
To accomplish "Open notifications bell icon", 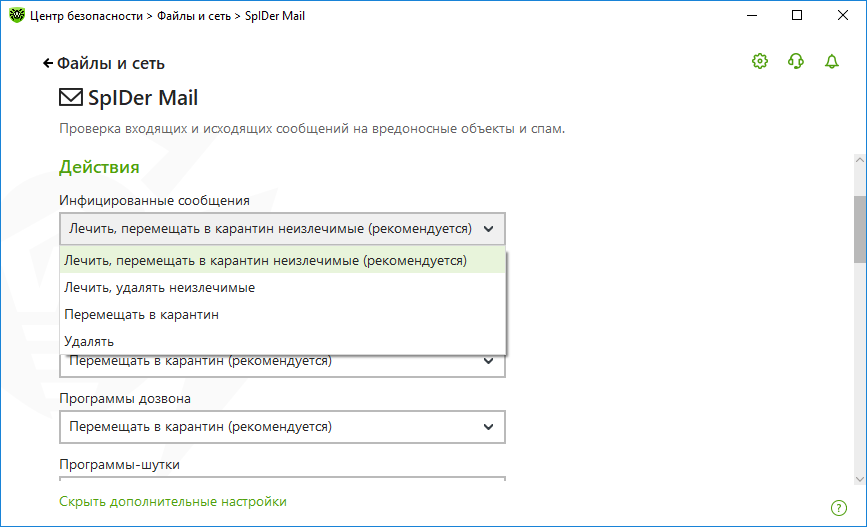I will click(x=832, y=61).
